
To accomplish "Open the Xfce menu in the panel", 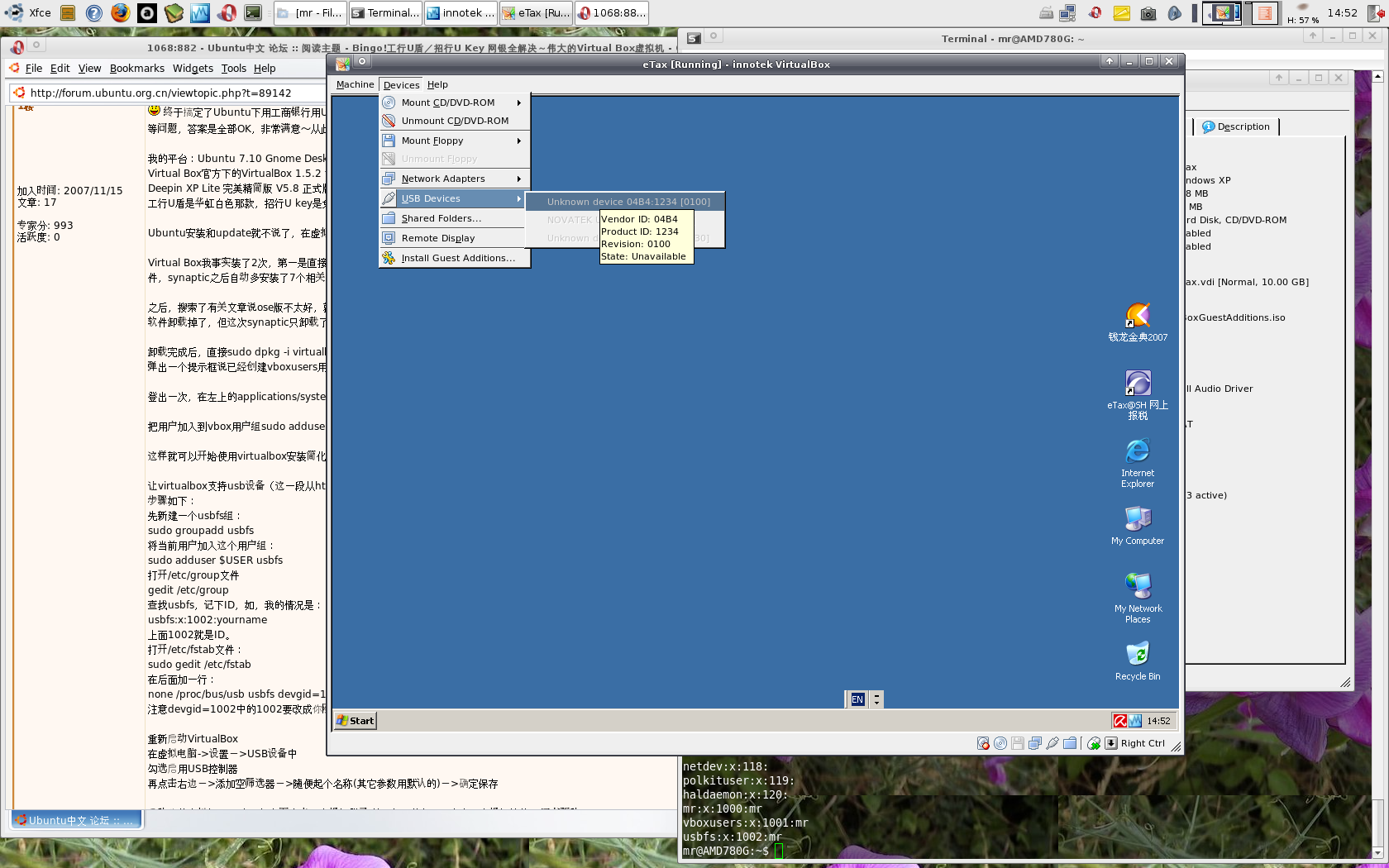I will coord(28,12).
